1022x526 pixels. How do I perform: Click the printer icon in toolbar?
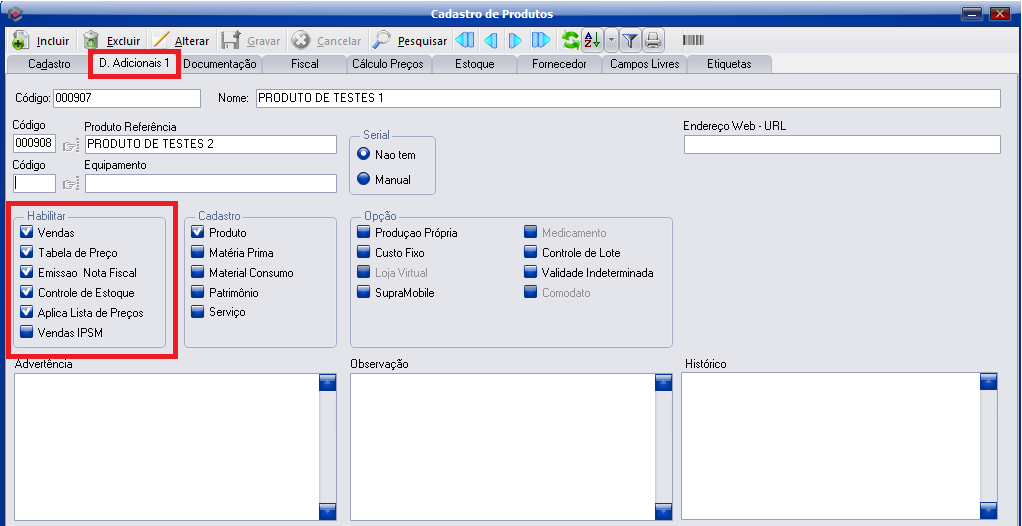pos(652,41)
